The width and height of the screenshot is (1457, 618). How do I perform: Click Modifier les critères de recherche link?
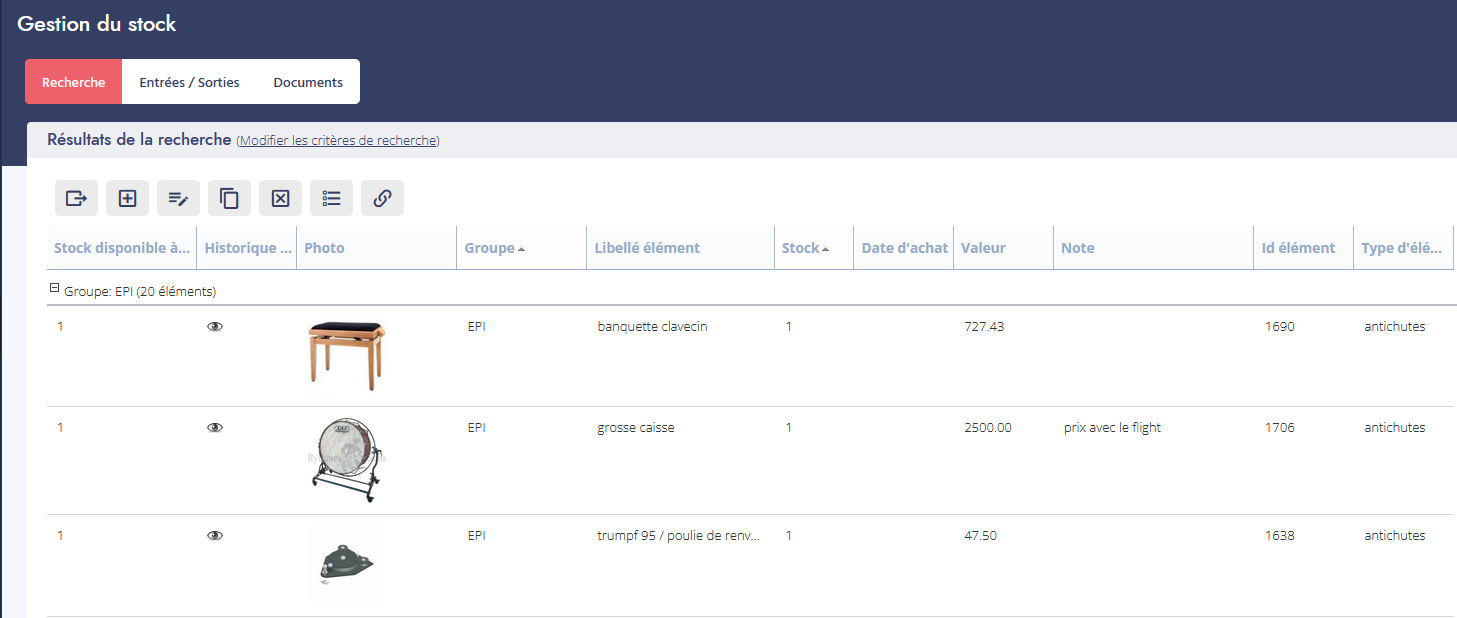[338, 141]
